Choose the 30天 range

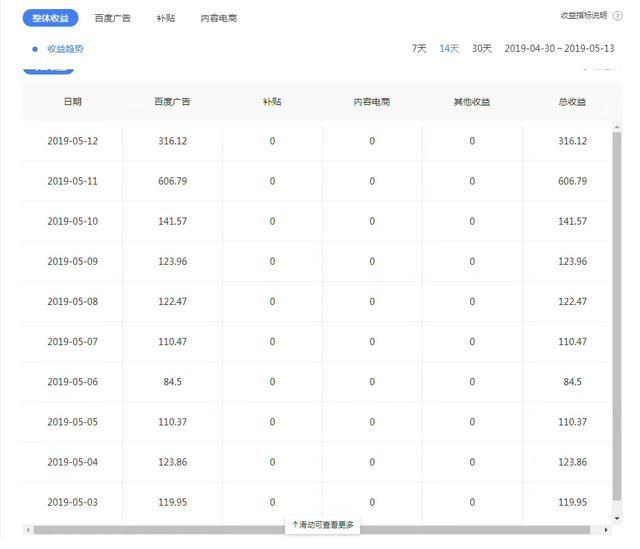tap(482, 48)
